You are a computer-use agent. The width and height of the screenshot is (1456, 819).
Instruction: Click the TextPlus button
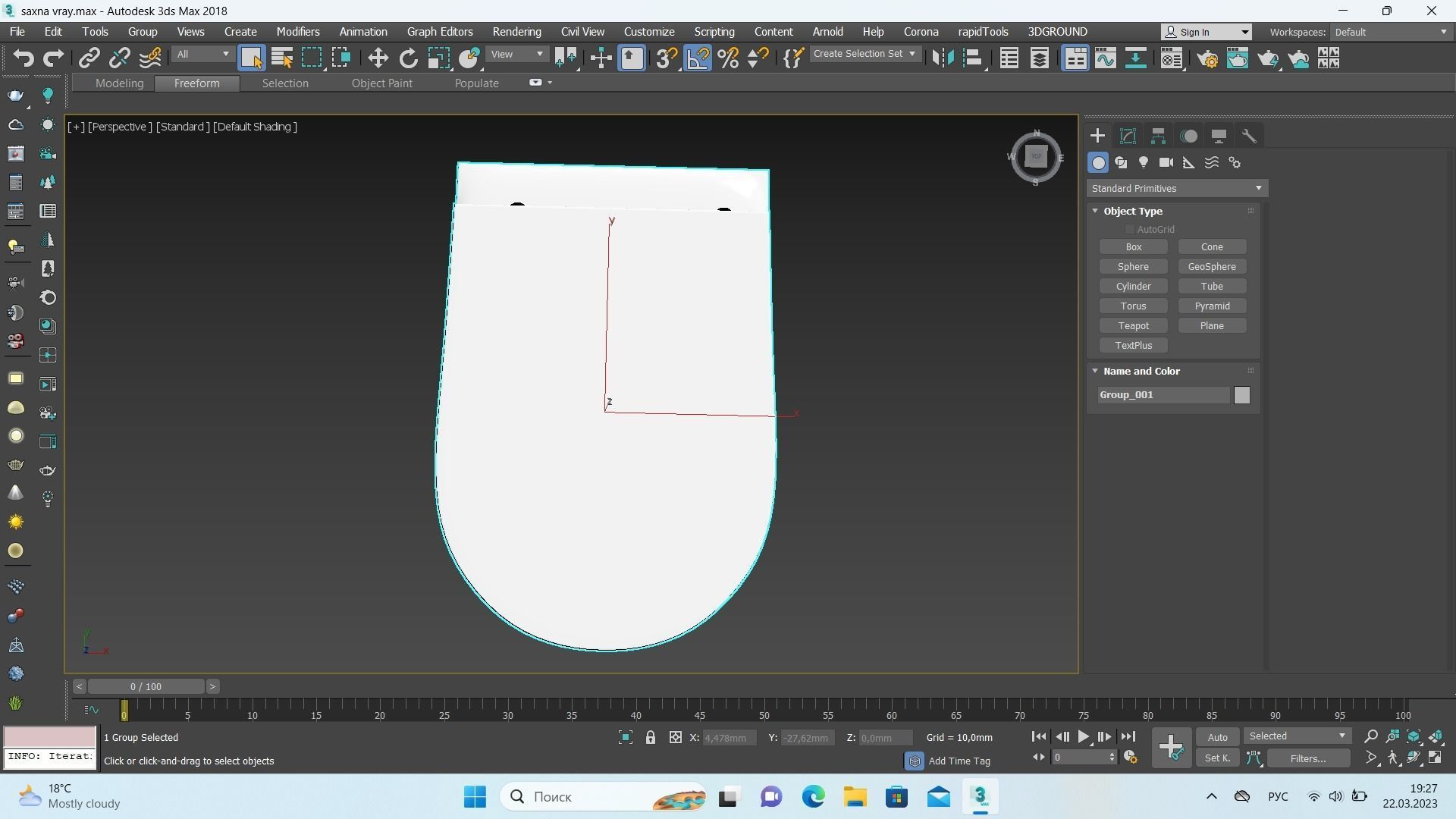[1133, 346]
